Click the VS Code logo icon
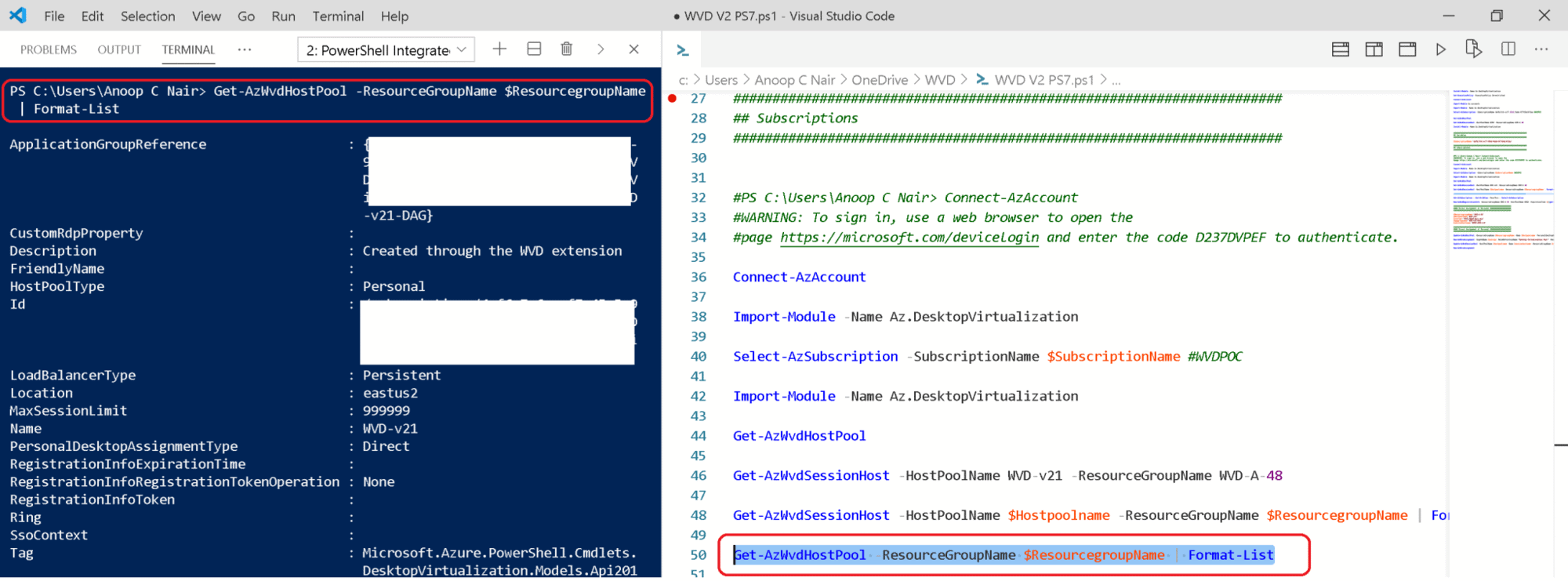 click(17, 15)
